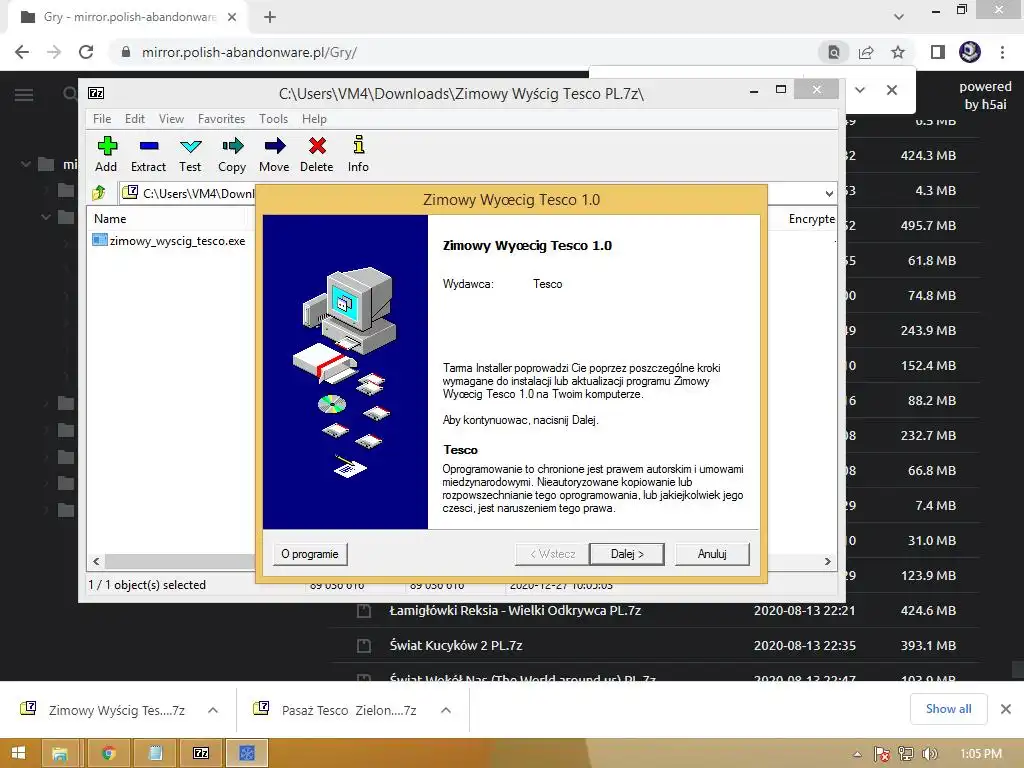Viewport: 1024px width, 768px height.
Task: Click Show all downloads
Action: (948, 709)
